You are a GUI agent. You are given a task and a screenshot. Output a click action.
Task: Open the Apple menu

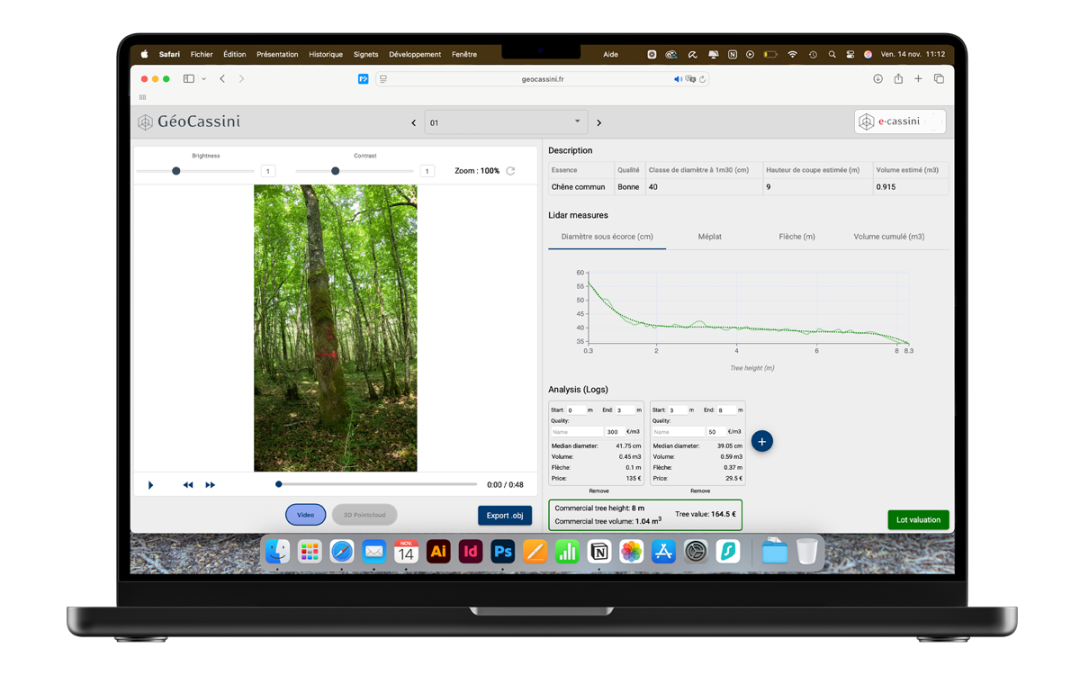click(x=145, y=54)
